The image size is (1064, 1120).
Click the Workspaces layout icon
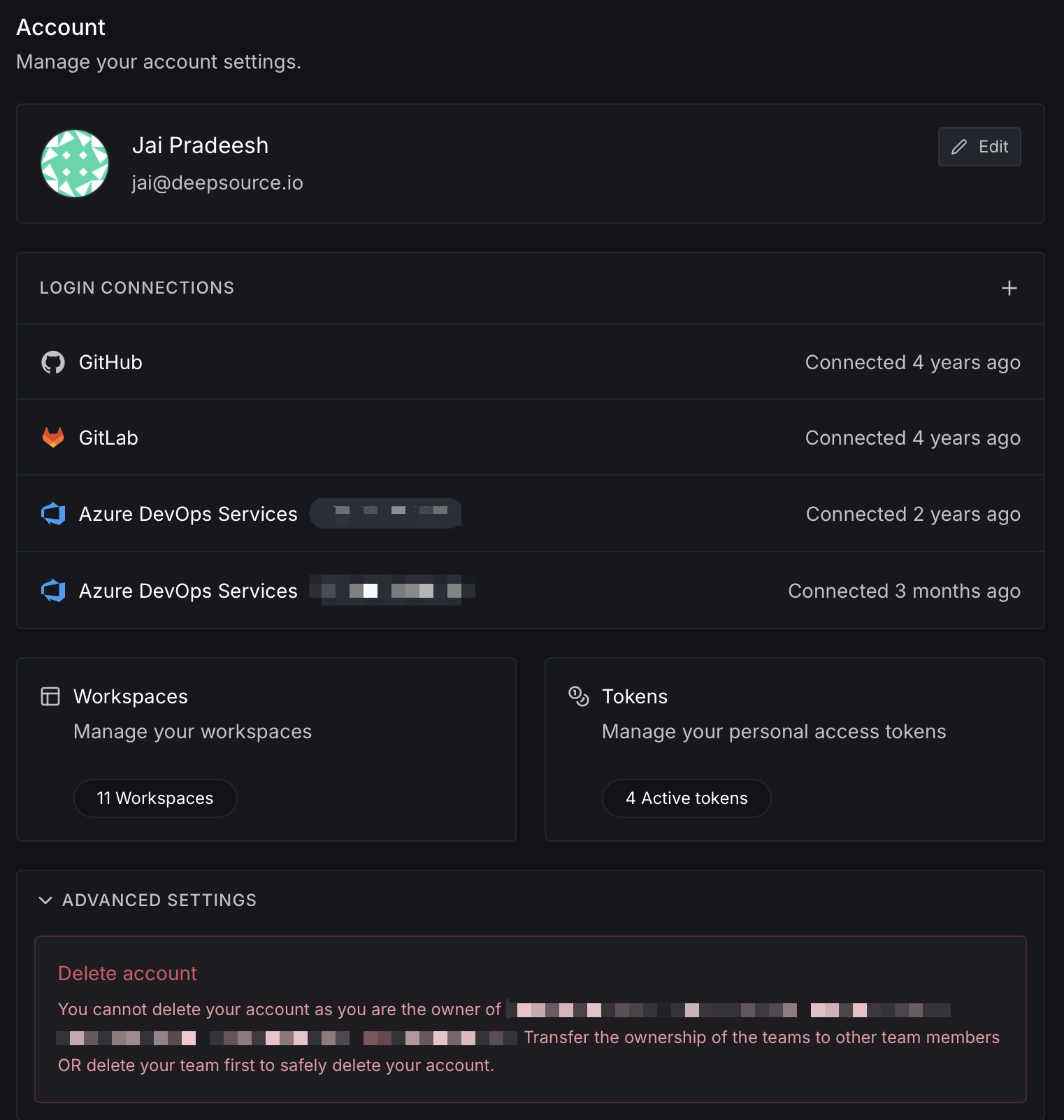[x=50, y=696]
